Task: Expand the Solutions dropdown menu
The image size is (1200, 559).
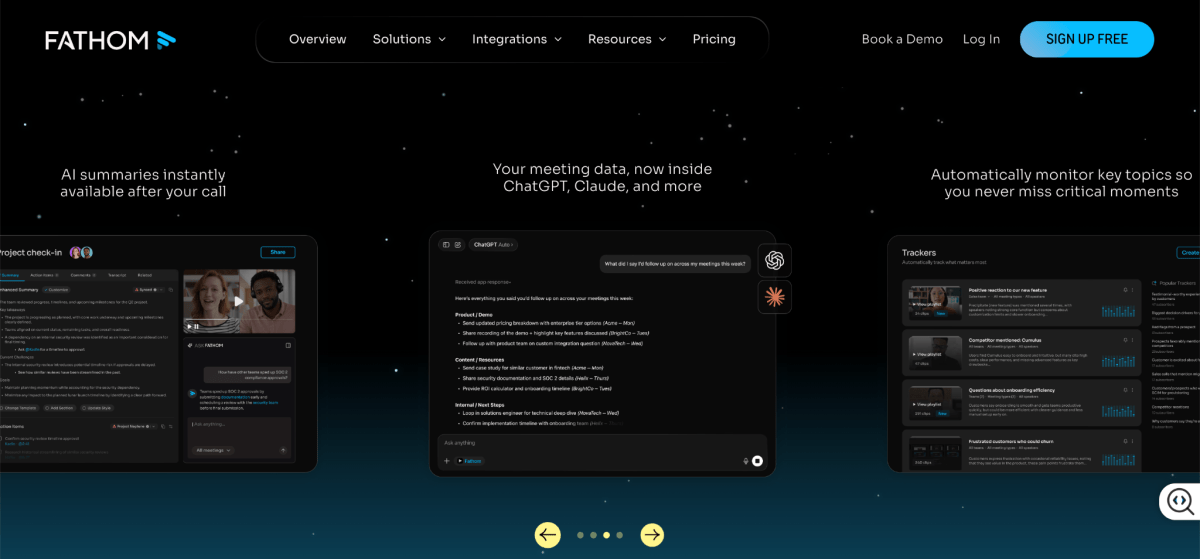Action: click(x=409, y=39)
